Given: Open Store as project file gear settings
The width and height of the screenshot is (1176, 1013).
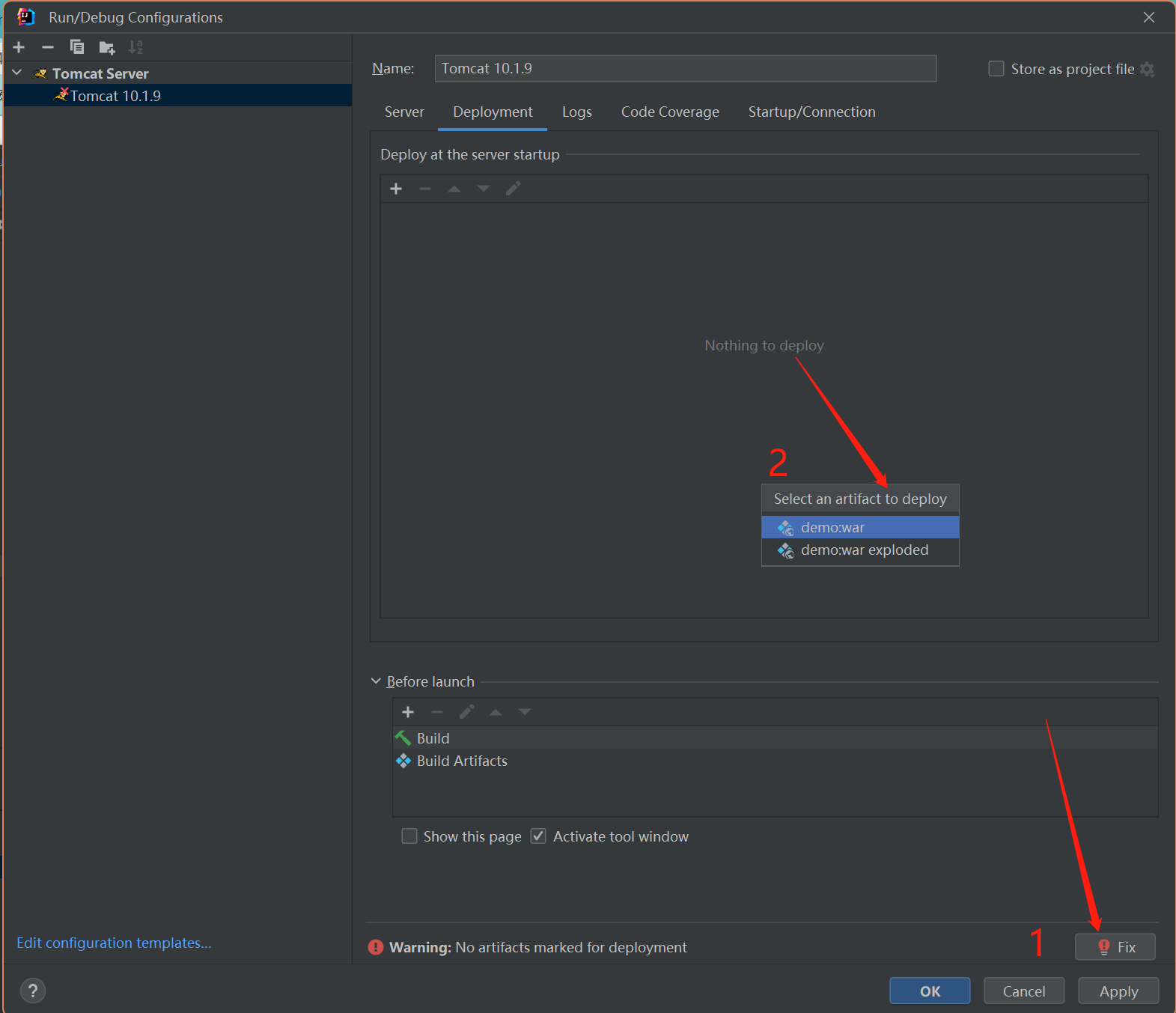Looking at the screenshot, I should tap(1148, 70).
